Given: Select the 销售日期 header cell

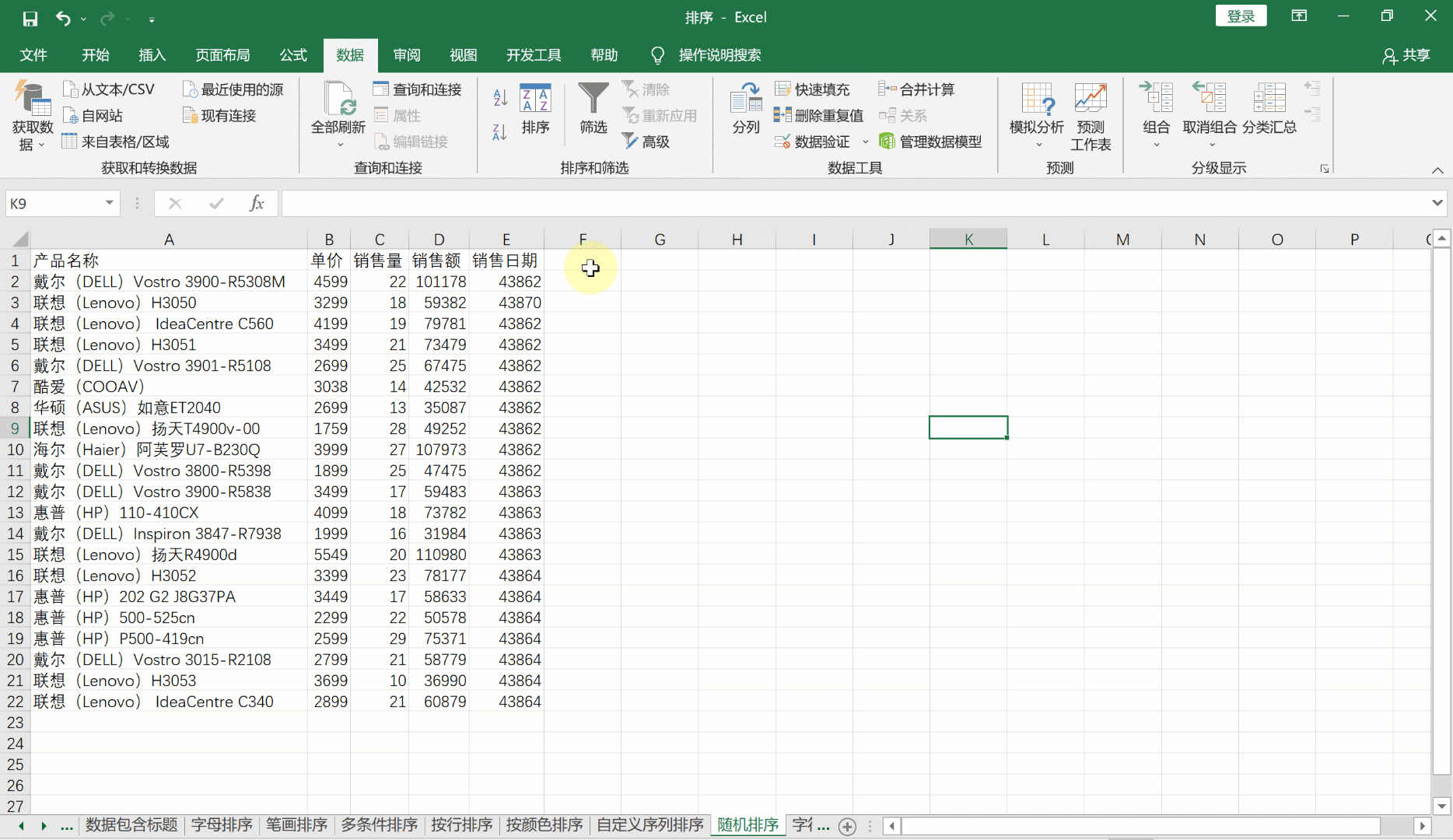Looking at the screenshot, I should coord(506,261).
